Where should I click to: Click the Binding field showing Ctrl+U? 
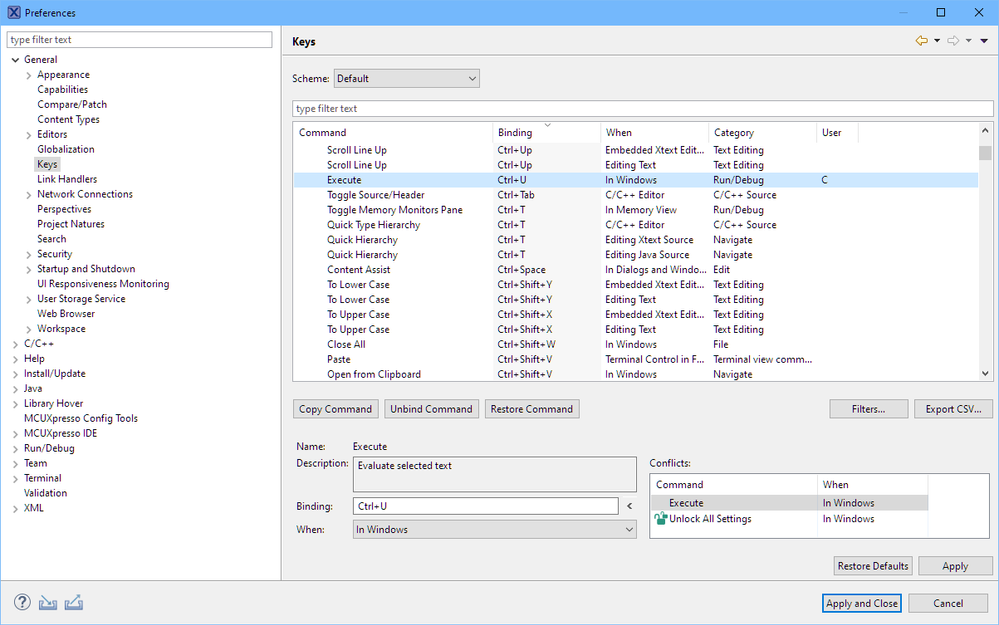pyautogui.click(x=485, y=506)
